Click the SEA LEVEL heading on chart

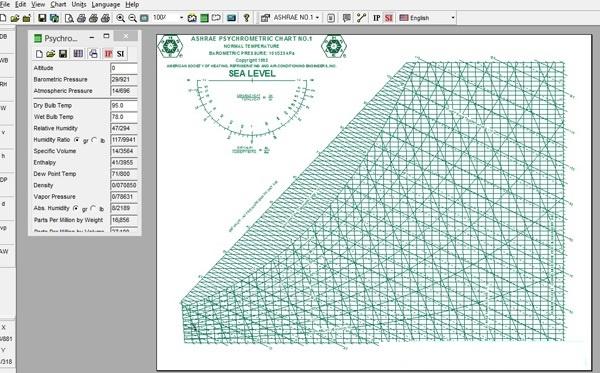[x=252, y=74]
